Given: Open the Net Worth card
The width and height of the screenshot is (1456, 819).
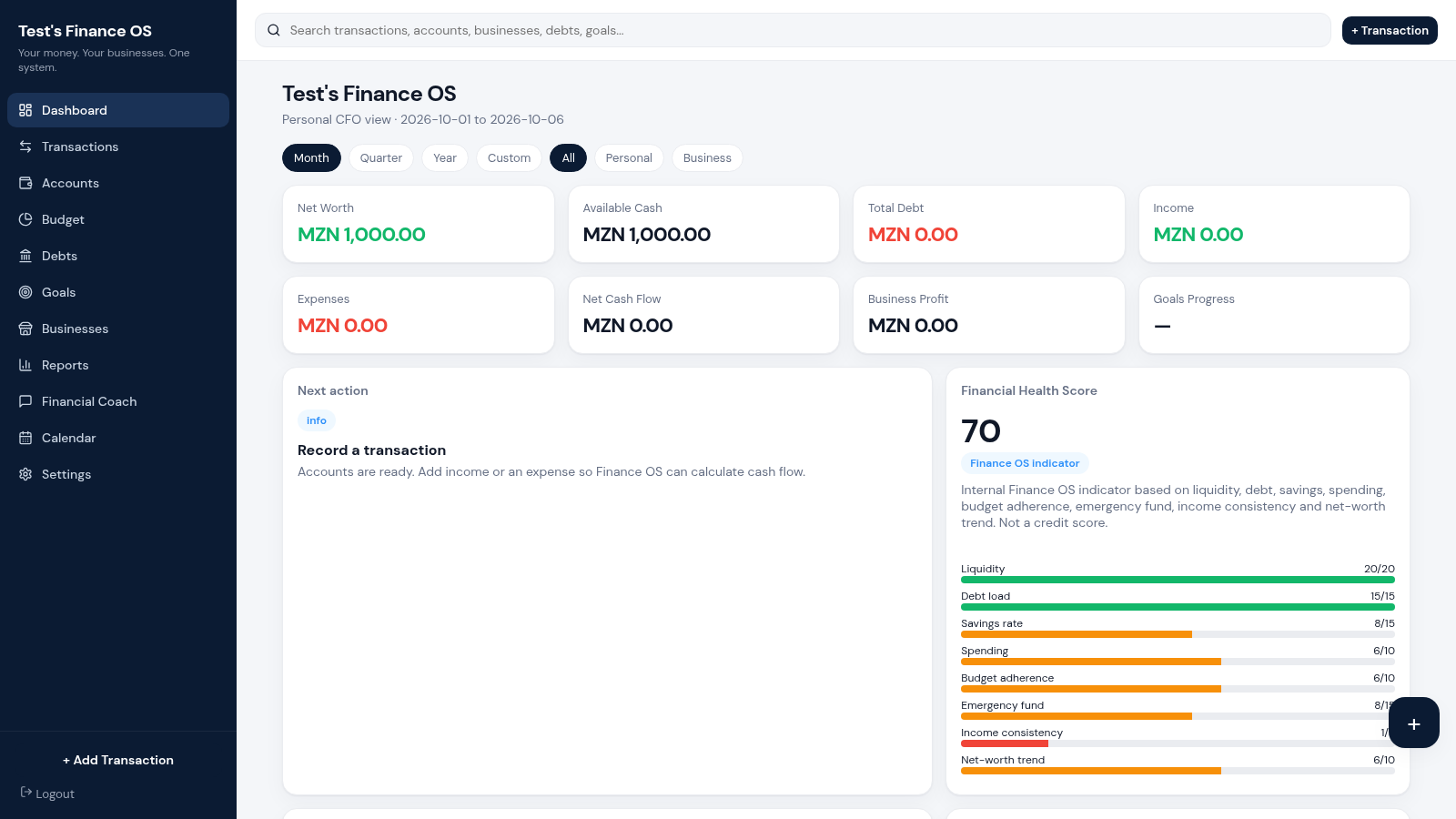Looking at the screenshot, I should point(419,224).
